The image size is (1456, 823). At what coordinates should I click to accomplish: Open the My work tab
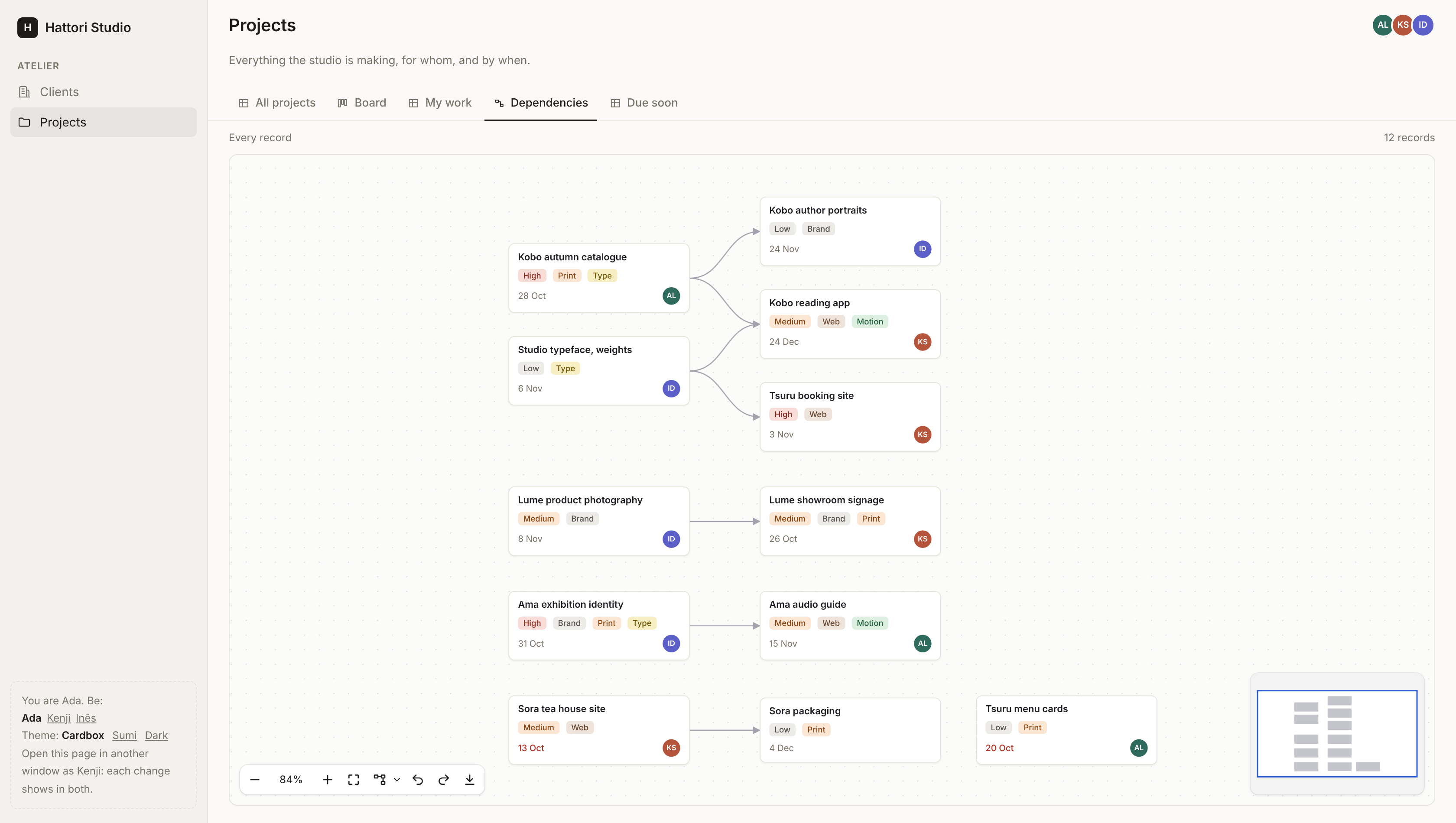tap(440, 102)
